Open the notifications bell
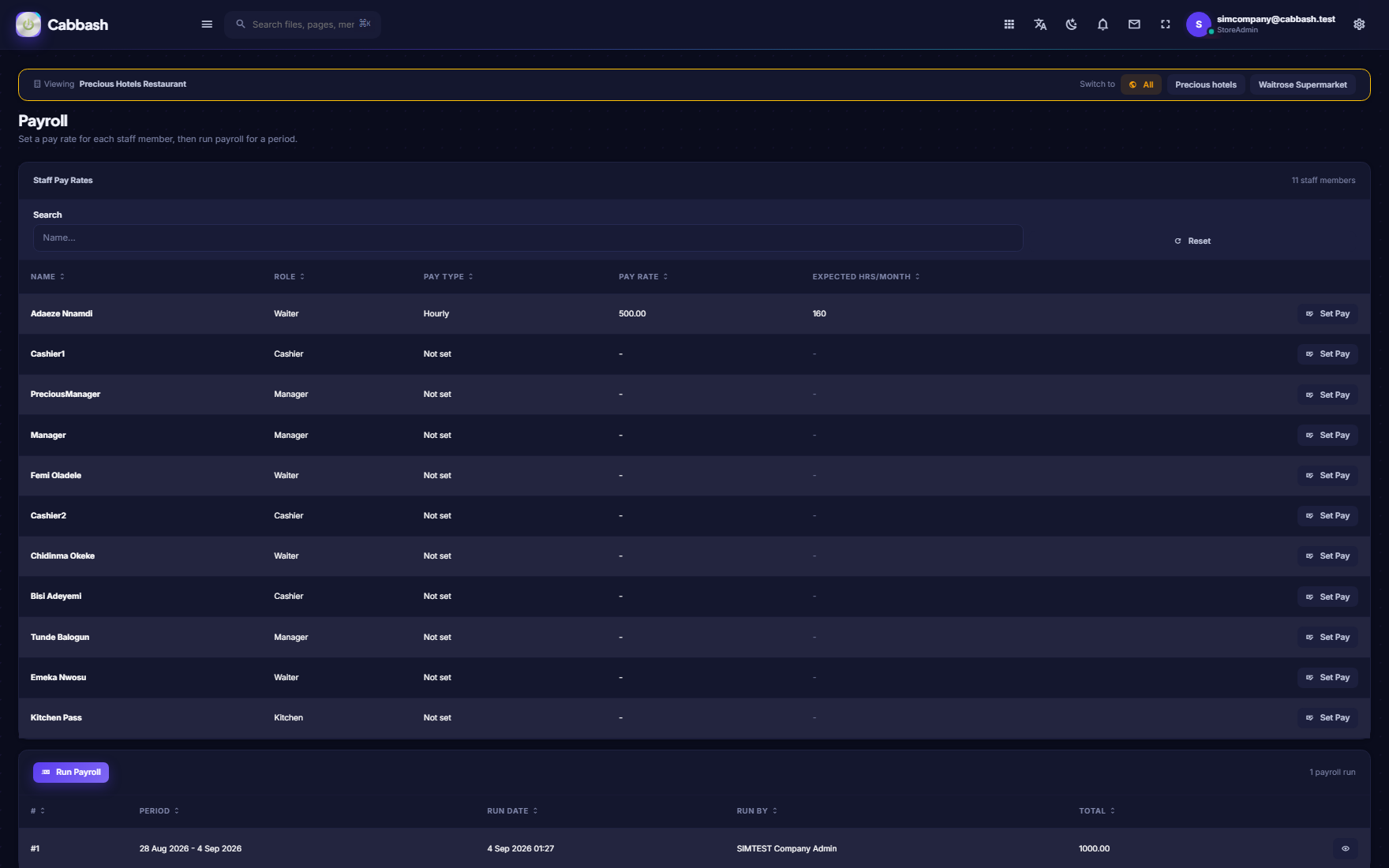This screenshot has height=868, width=1389. click(x=1103, y=24)
